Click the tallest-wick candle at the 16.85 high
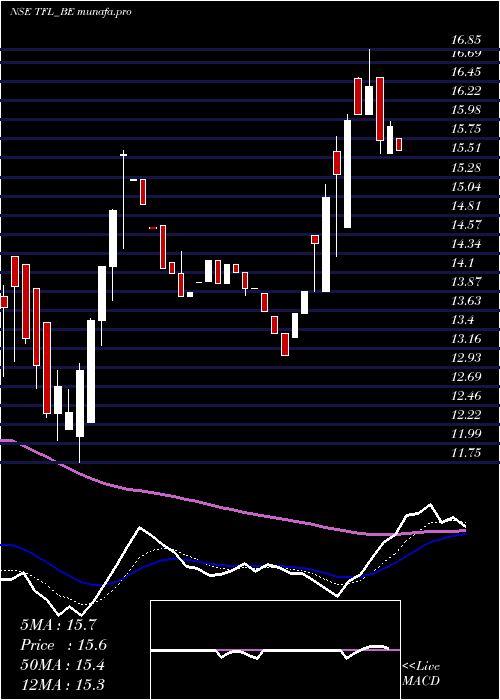 coord(369,82)
